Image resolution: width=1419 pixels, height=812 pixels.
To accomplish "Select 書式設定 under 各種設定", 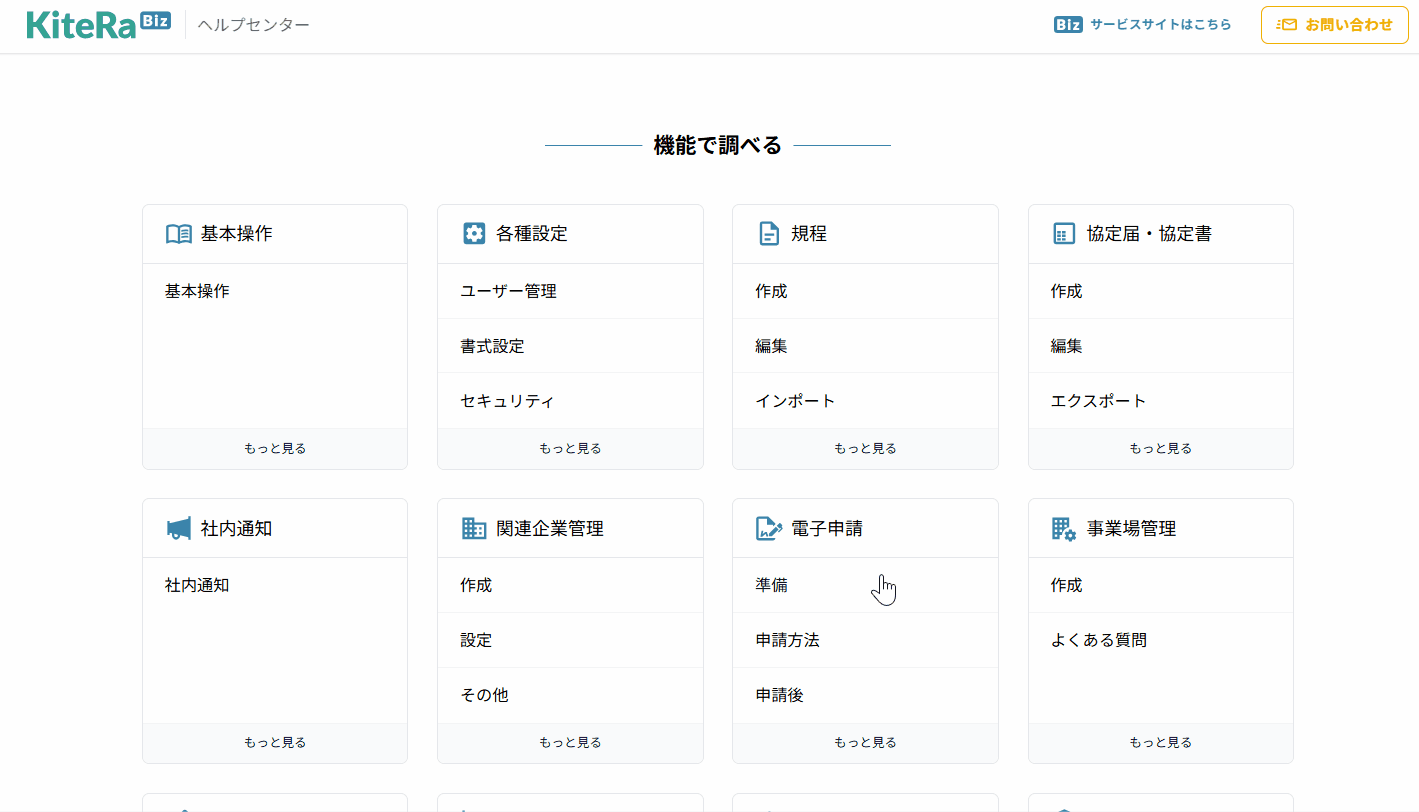I will pos(570,346).
